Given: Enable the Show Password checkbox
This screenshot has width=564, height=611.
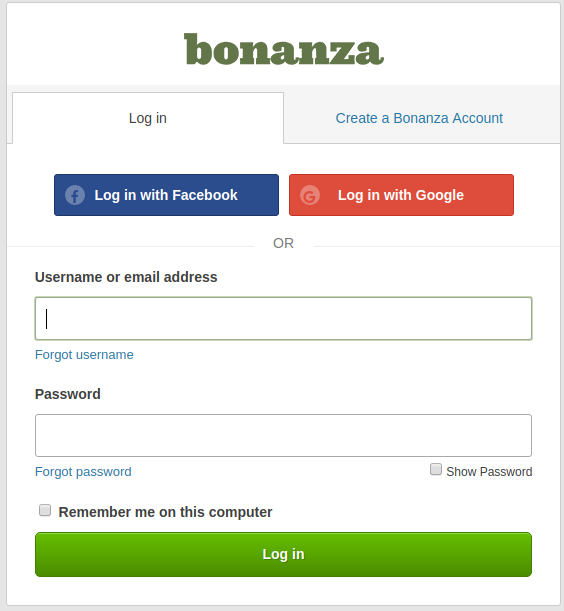Looking at the screenshot, I should click(436, 469).
